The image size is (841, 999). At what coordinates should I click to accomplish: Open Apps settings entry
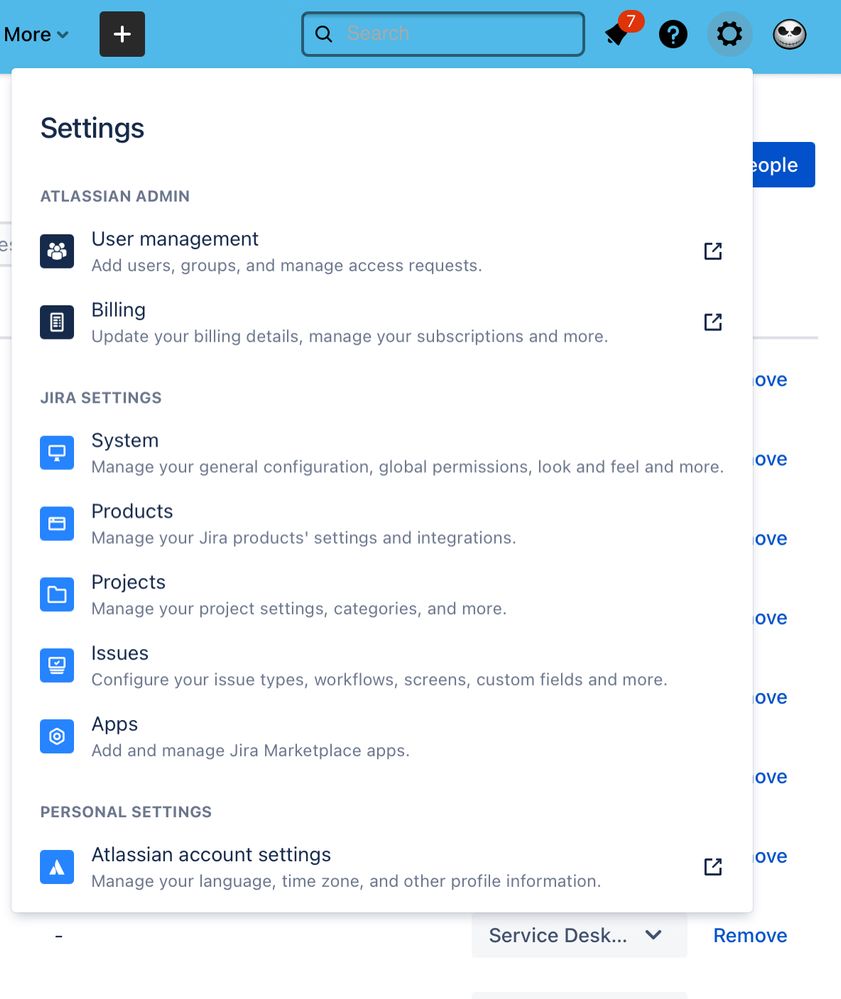coord(382,737)
